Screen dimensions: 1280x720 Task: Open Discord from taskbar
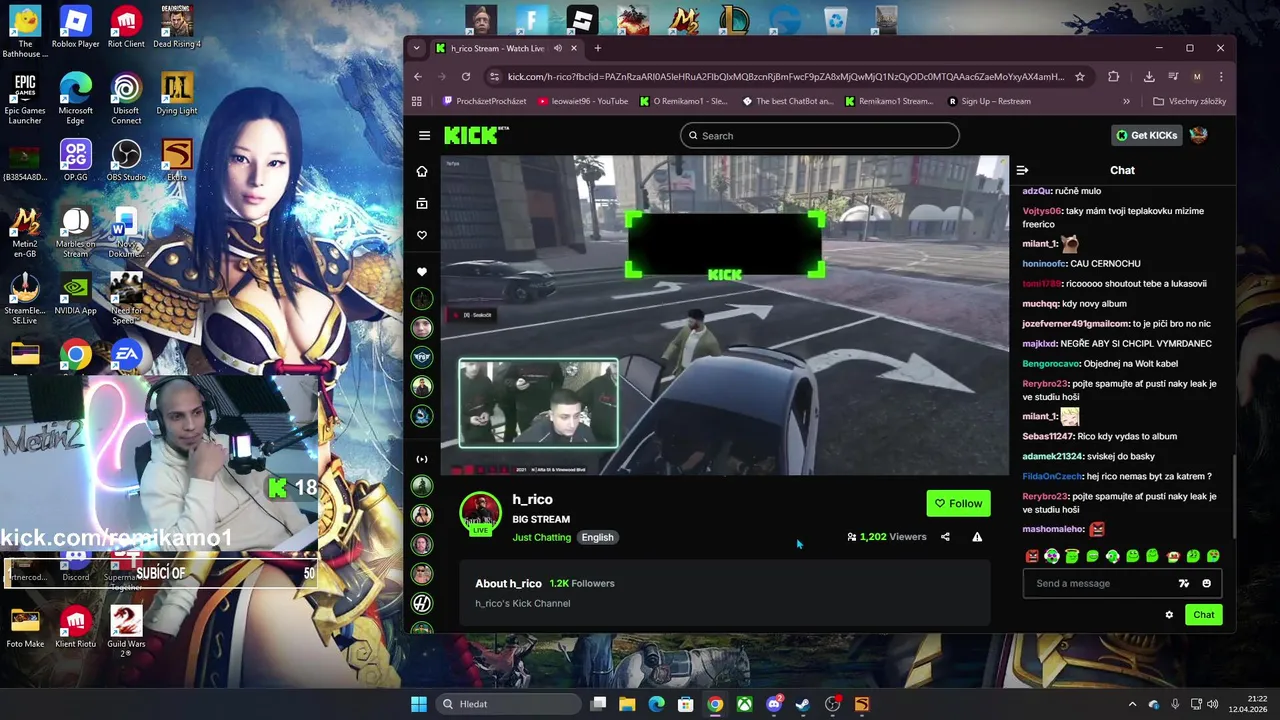(x=774, y=704)
